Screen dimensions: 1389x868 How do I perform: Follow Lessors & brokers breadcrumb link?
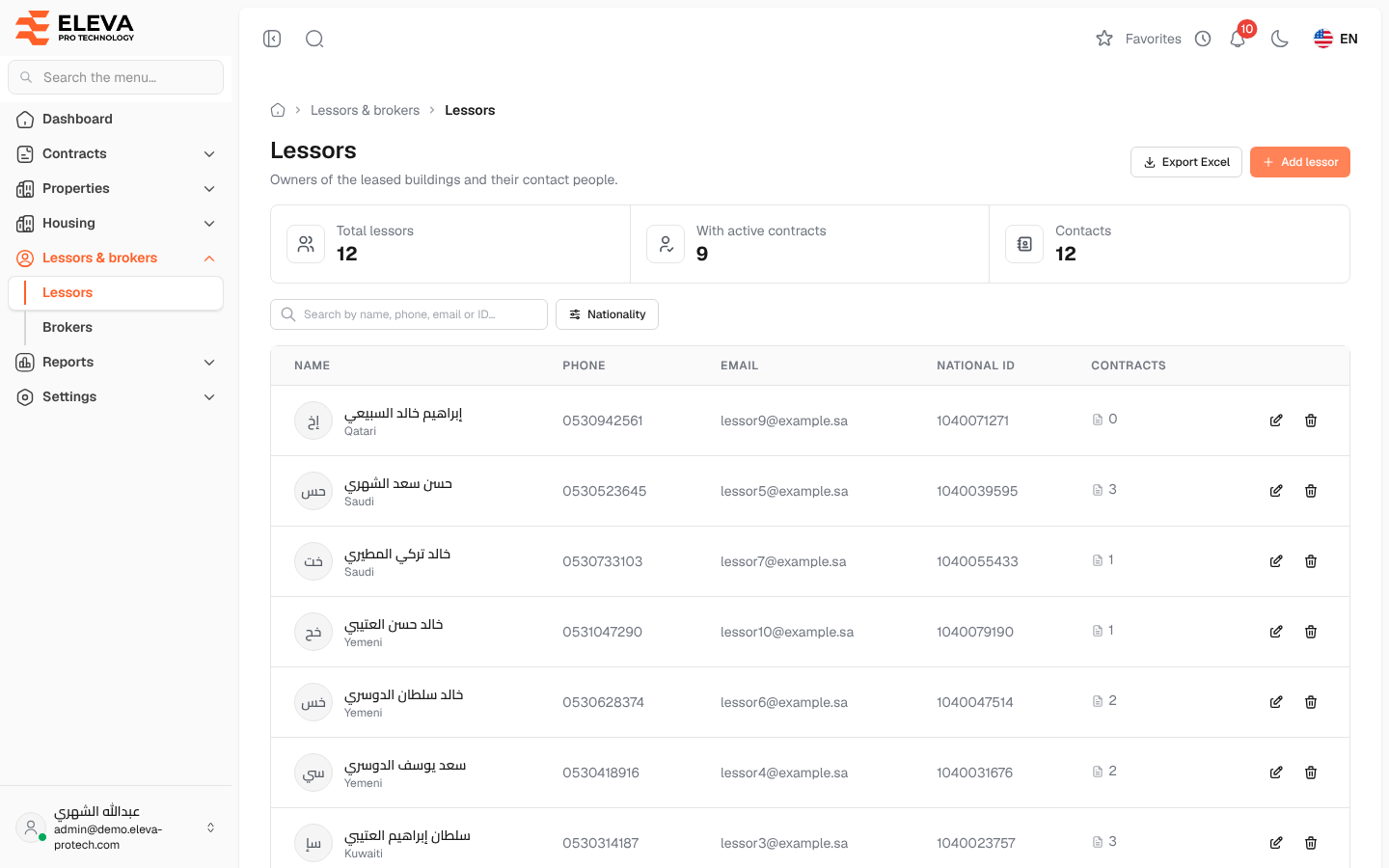[x=365, y=110]
